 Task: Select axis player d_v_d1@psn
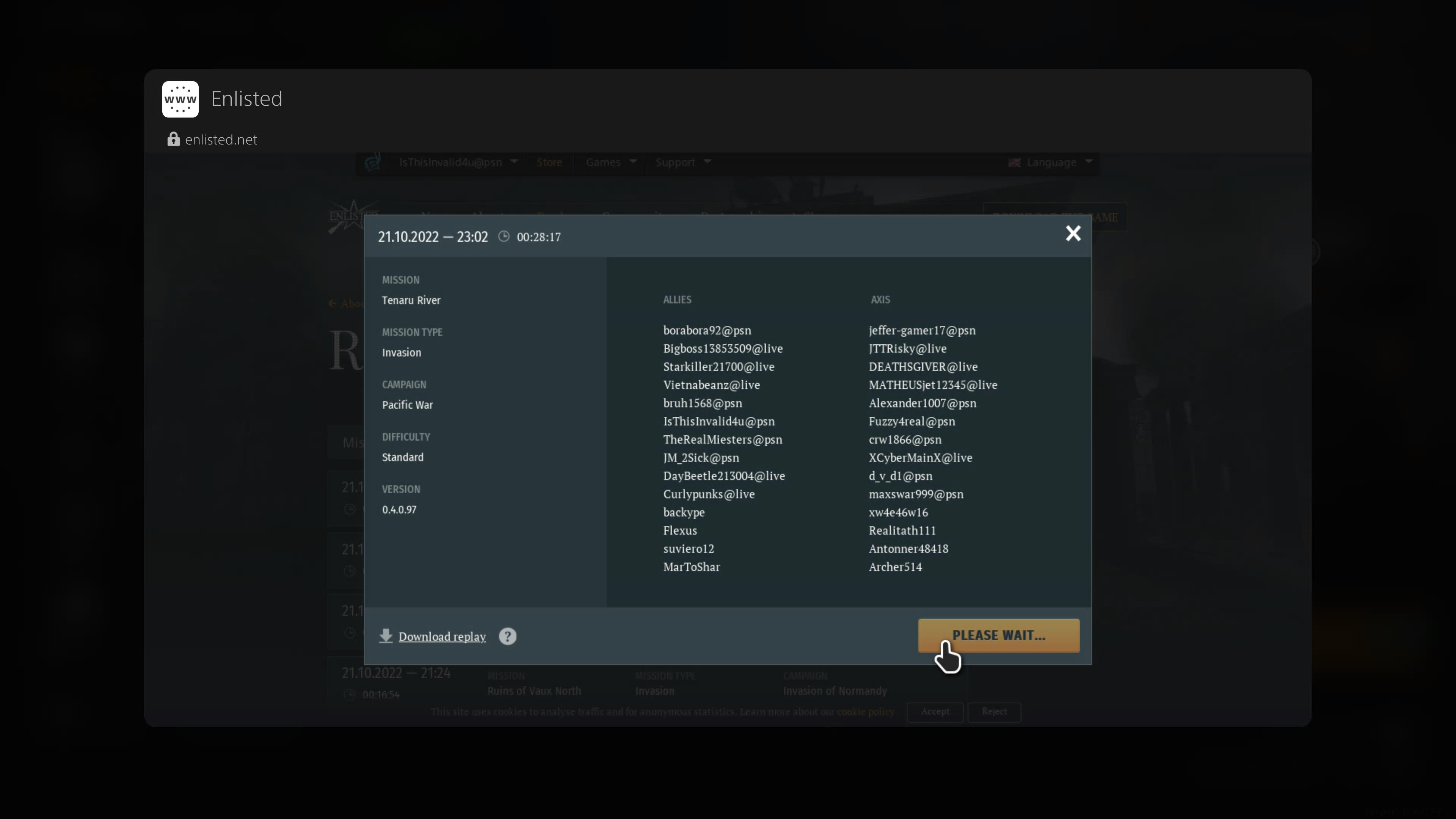pos(901,476)
